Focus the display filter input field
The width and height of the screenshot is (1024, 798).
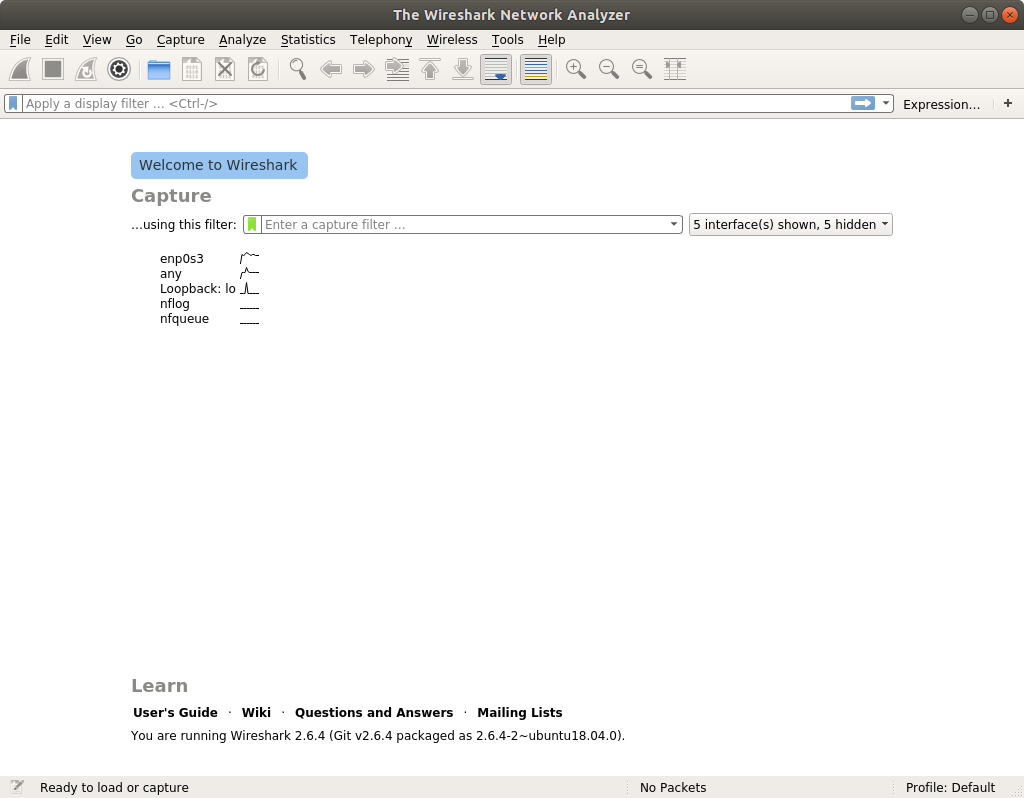[x=436, y=103]
